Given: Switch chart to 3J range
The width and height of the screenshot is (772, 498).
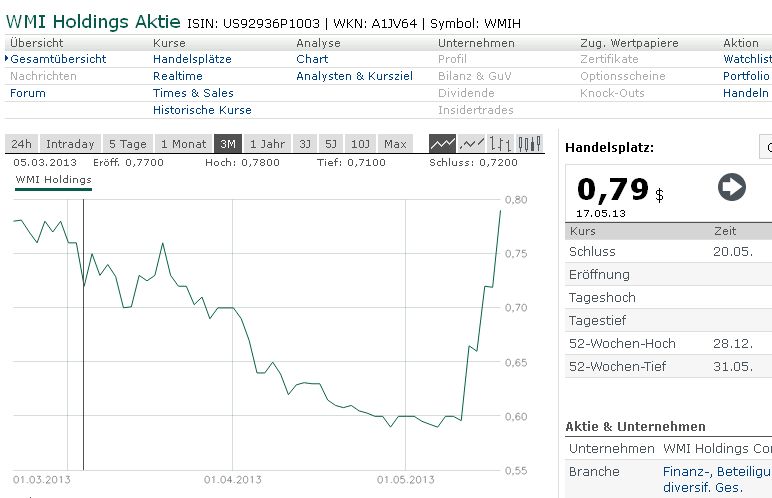Looking at the screenshot, I should (x=305, y=144).
